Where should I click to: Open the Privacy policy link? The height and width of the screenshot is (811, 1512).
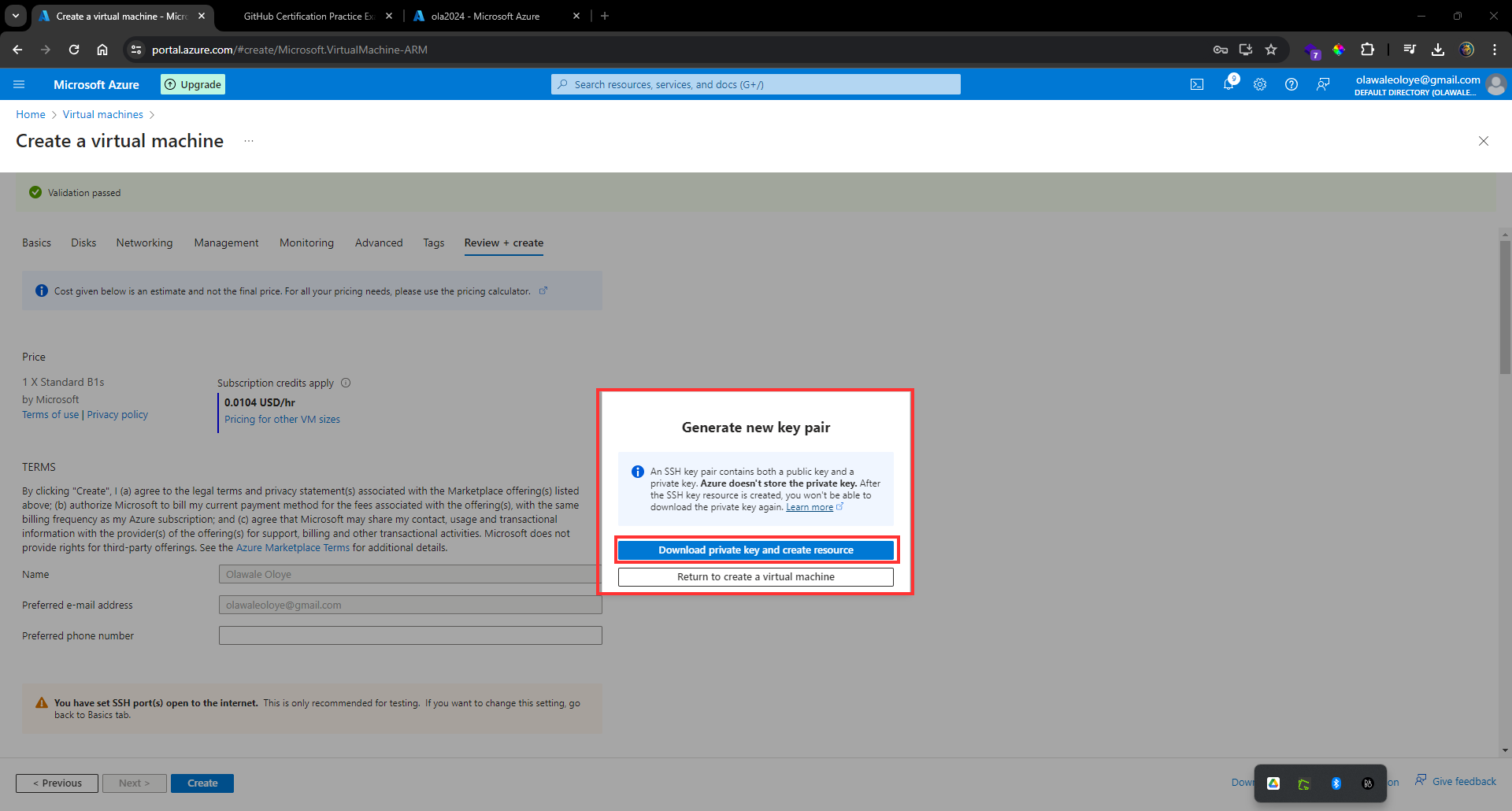pos(117,414)
